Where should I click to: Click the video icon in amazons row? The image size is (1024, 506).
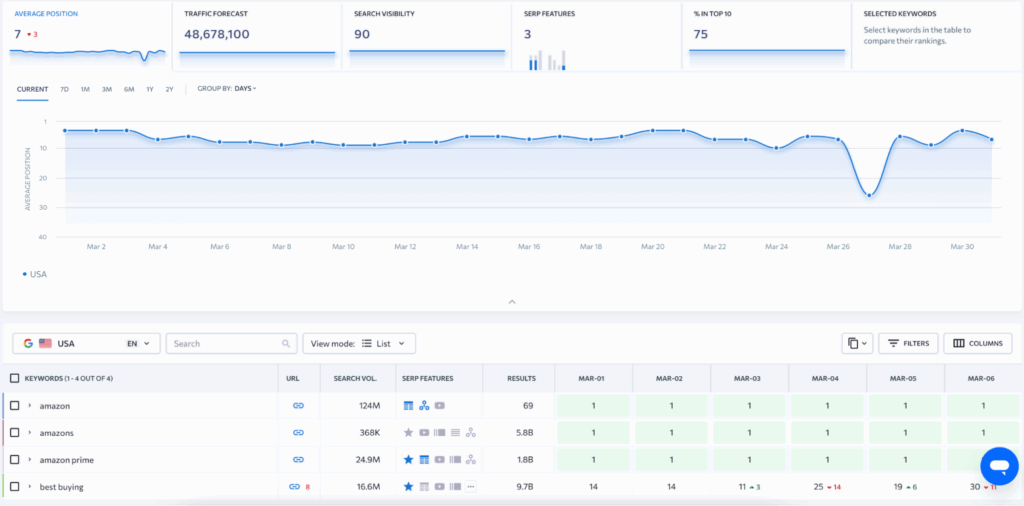(424, 432)
